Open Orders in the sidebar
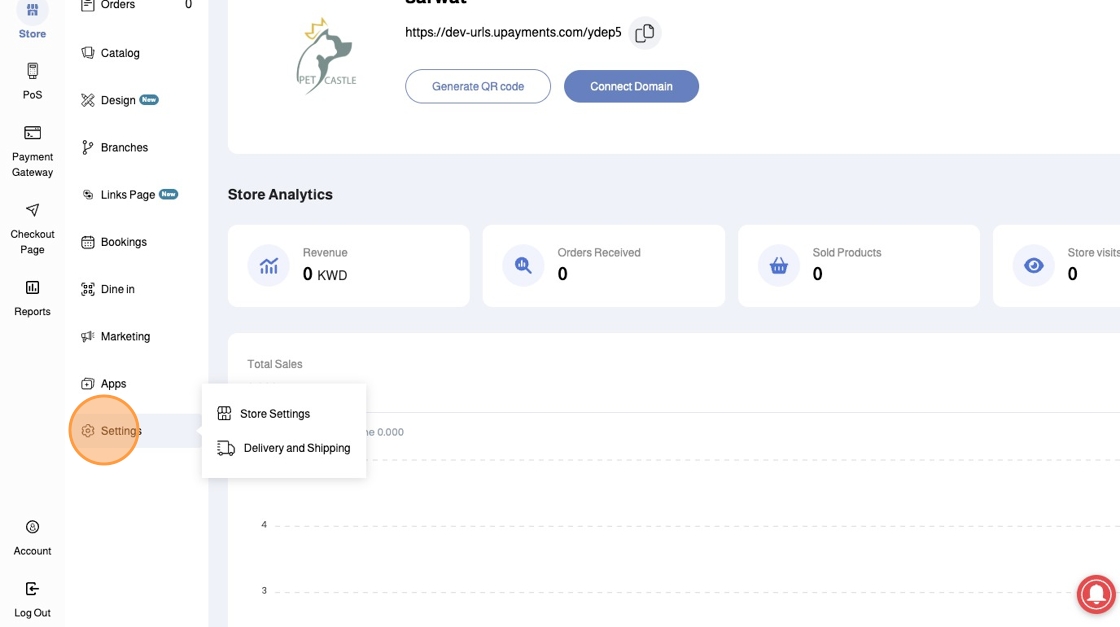1120x627 pixels. coord(136,5)
